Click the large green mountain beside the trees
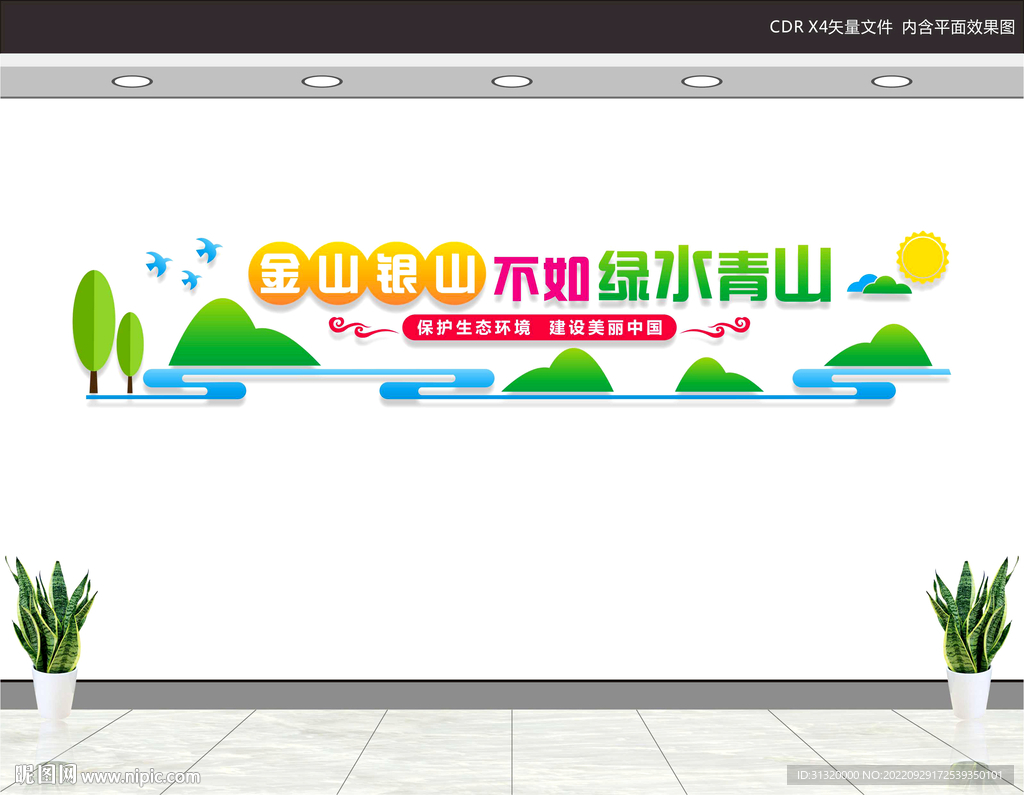The height and width of the screenshot is (795, 1024). [243, 333]
